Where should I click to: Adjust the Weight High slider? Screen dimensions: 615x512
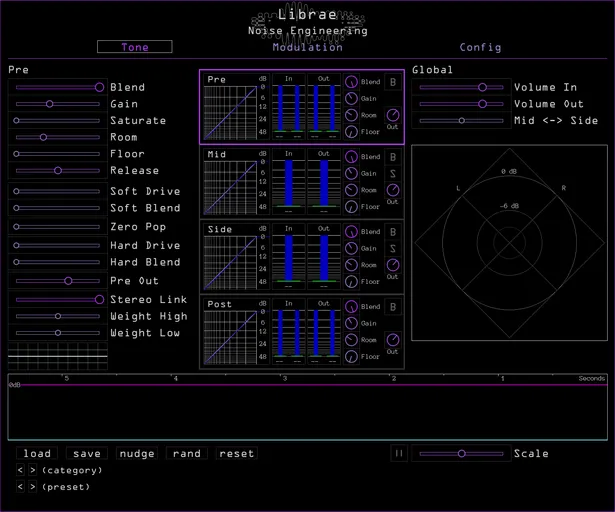(x=58, y=316)
